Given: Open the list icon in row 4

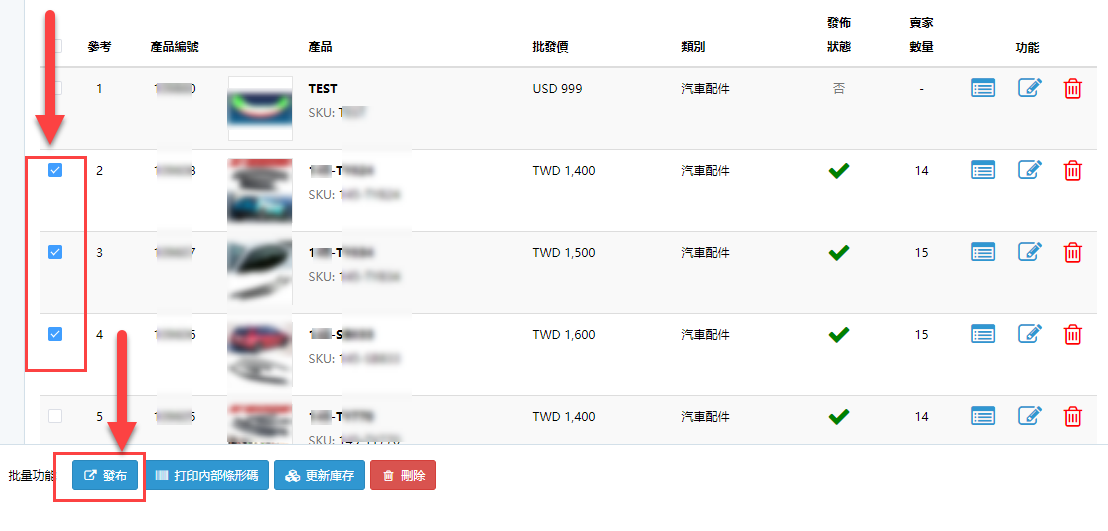Looking at the screenshot, I should pos(983,334).
